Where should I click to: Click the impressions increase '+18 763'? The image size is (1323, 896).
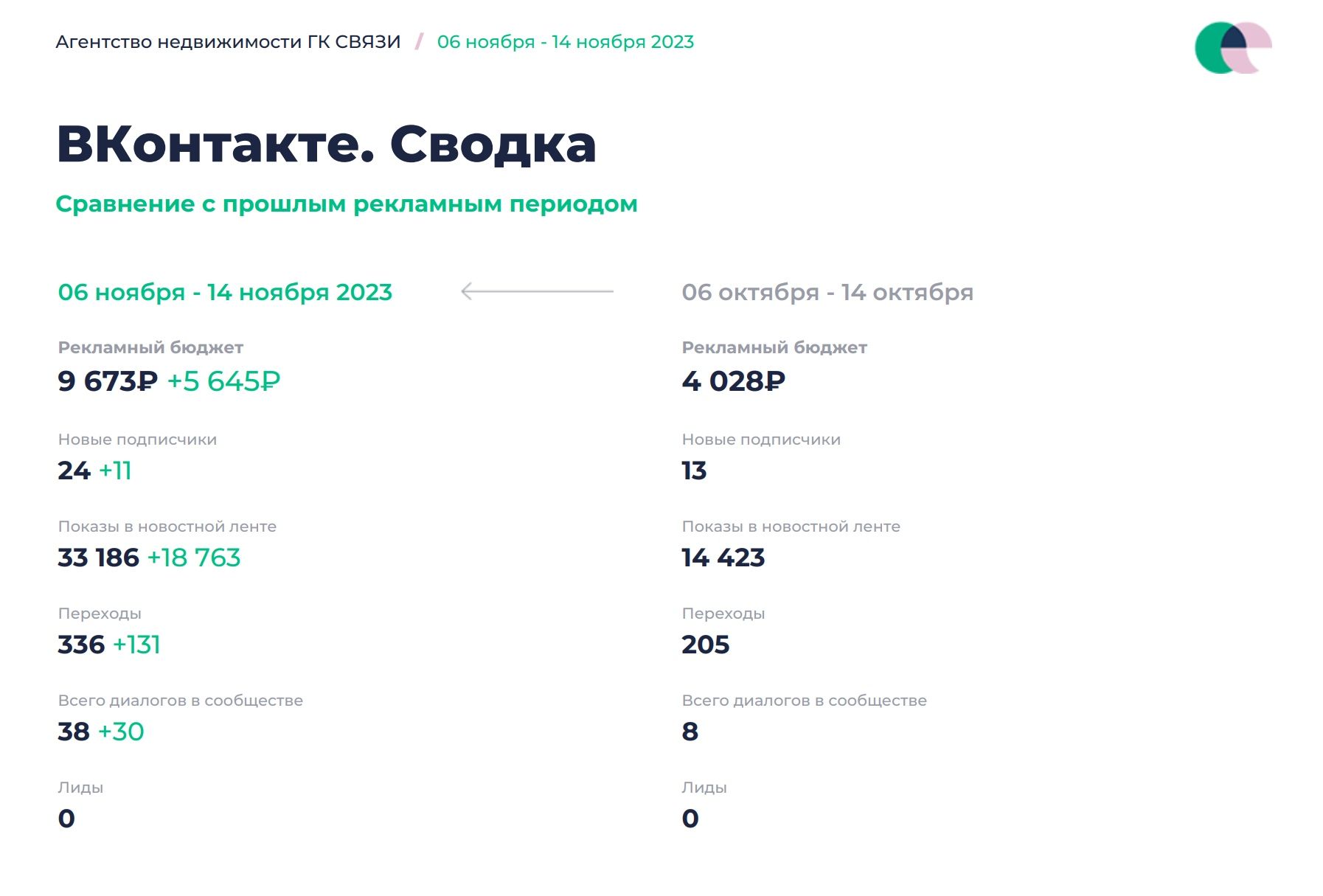click(194, 558)
